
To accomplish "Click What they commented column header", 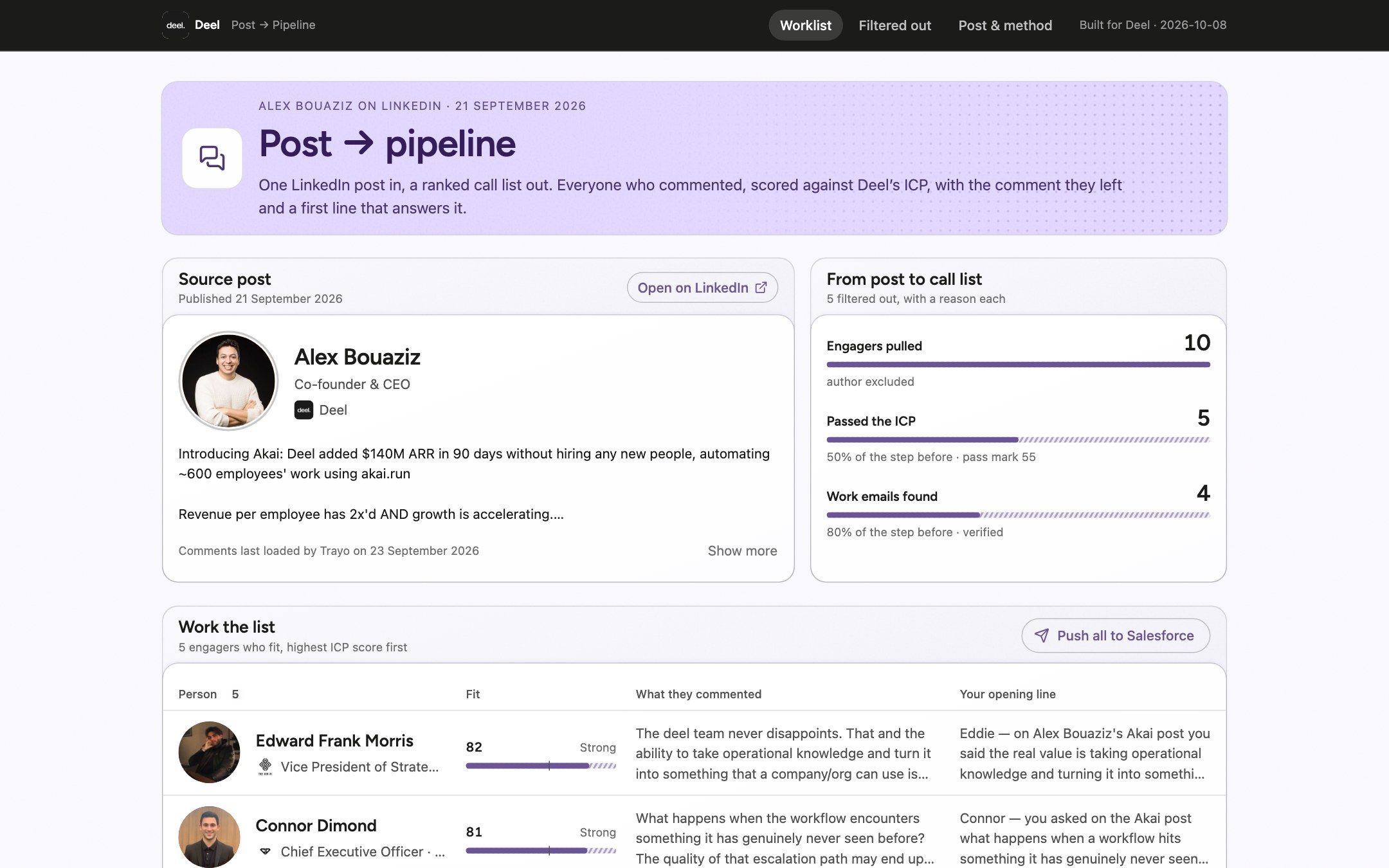I will pos(698,694).
